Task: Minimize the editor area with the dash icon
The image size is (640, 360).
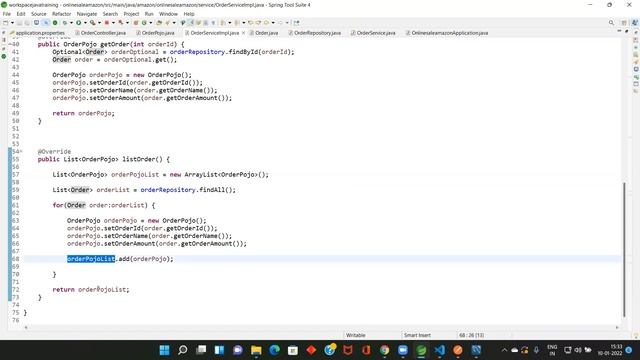Action: (x=619, y=31)
